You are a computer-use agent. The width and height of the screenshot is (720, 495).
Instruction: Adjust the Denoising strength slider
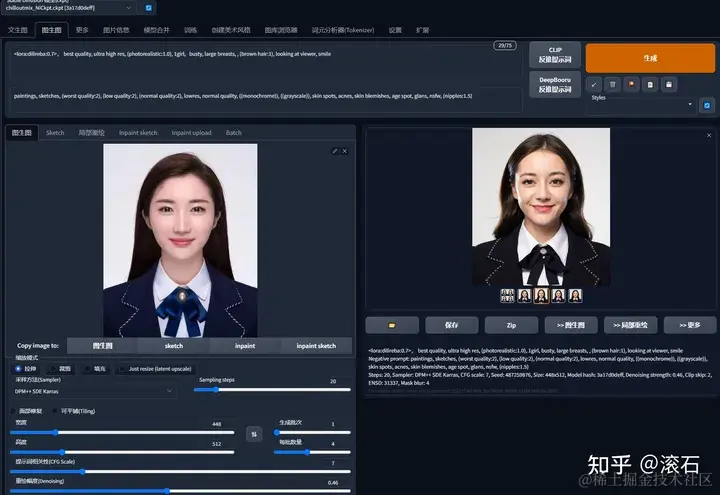point(180,491)
